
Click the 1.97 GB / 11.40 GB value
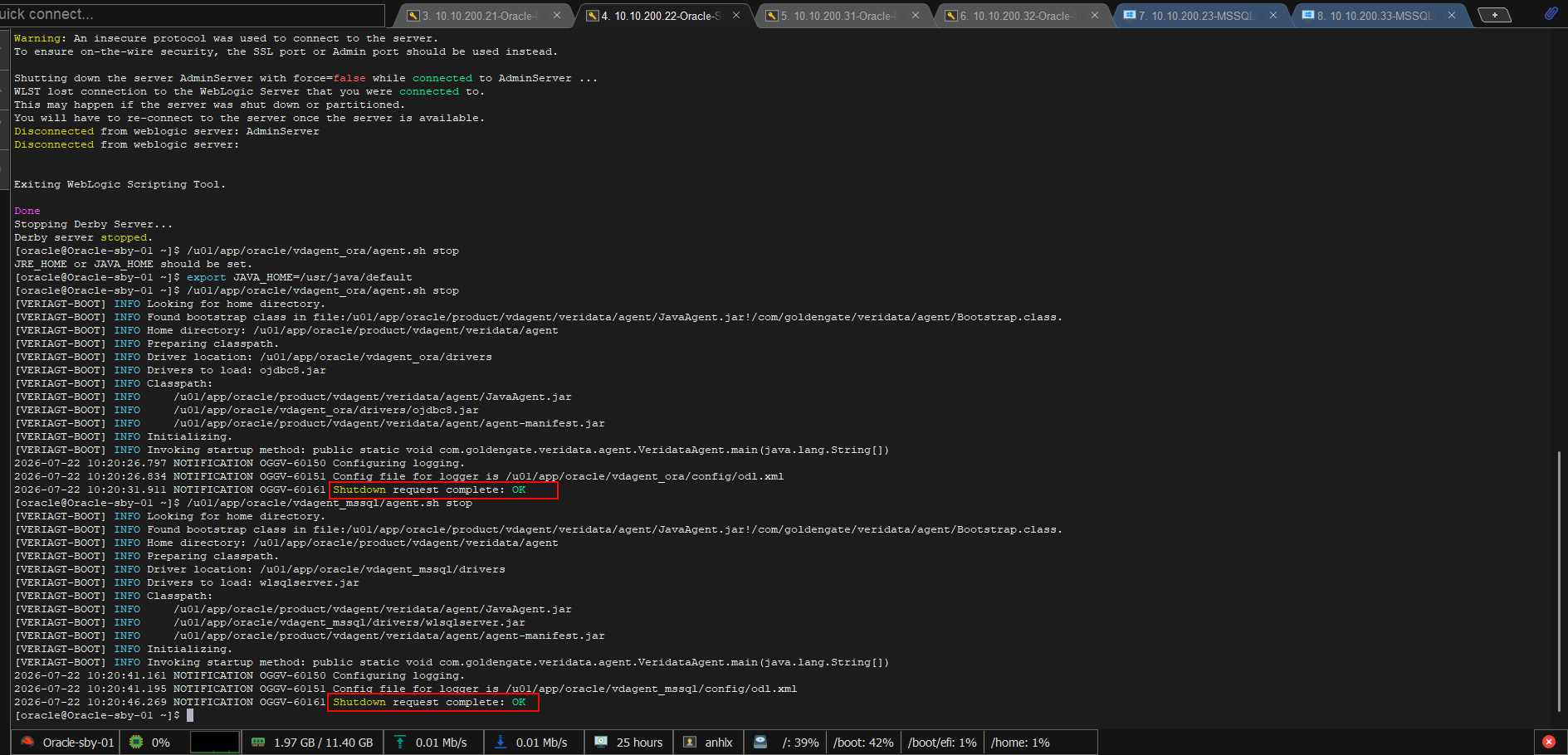(x=324, y=743)
